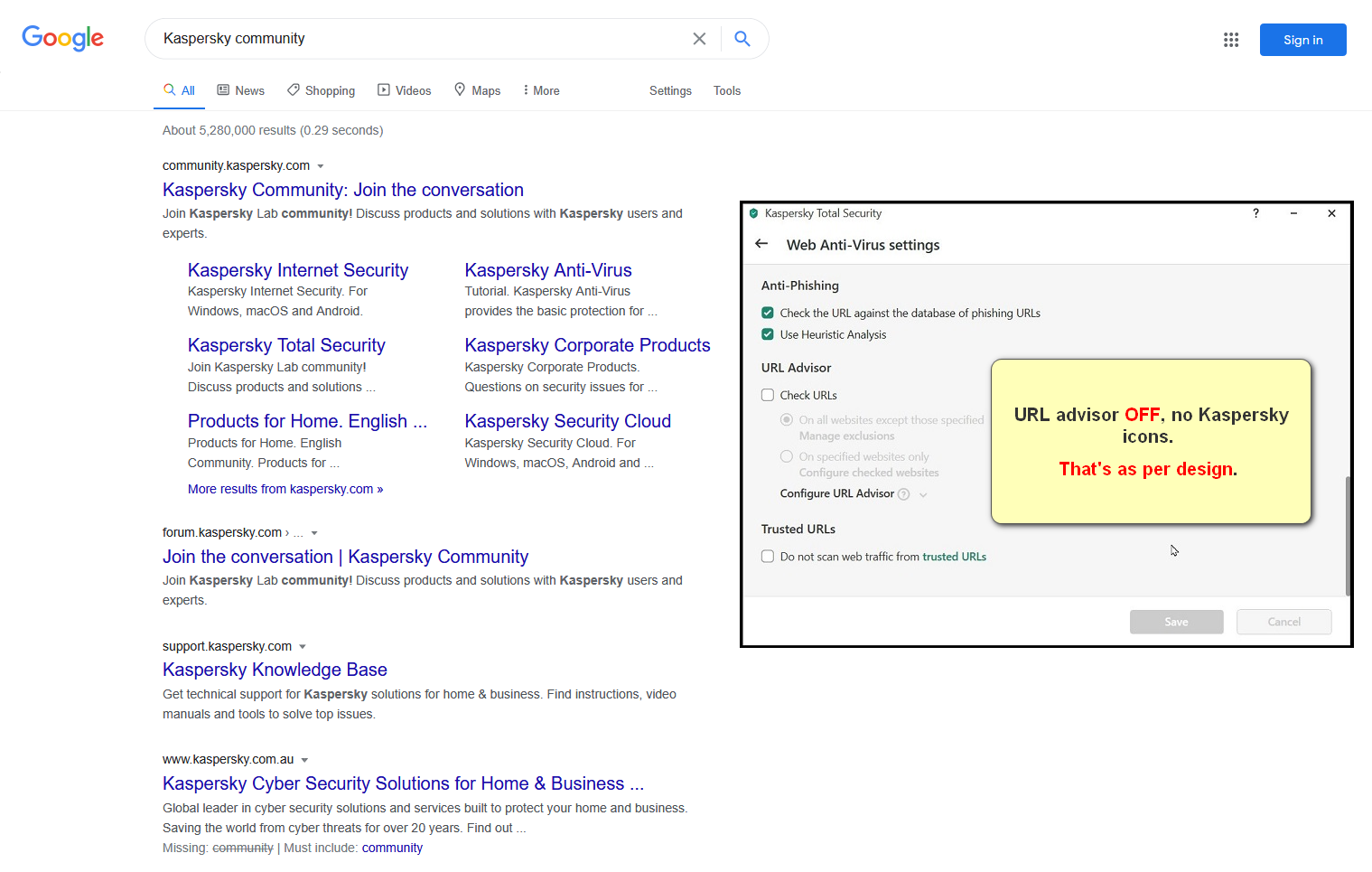Open dropdown arrow next to www.kaspersky.com.au
Image resolution: width=1372 pixels, height=872 pixels.
pos(304,760)
